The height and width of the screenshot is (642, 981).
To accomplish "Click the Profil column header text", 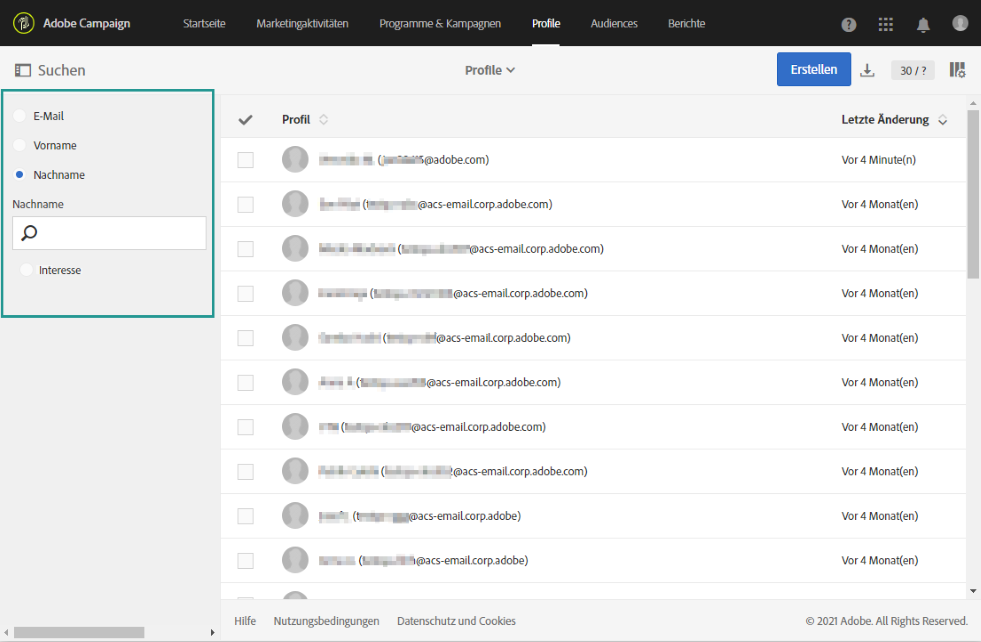I will (296, 120).
